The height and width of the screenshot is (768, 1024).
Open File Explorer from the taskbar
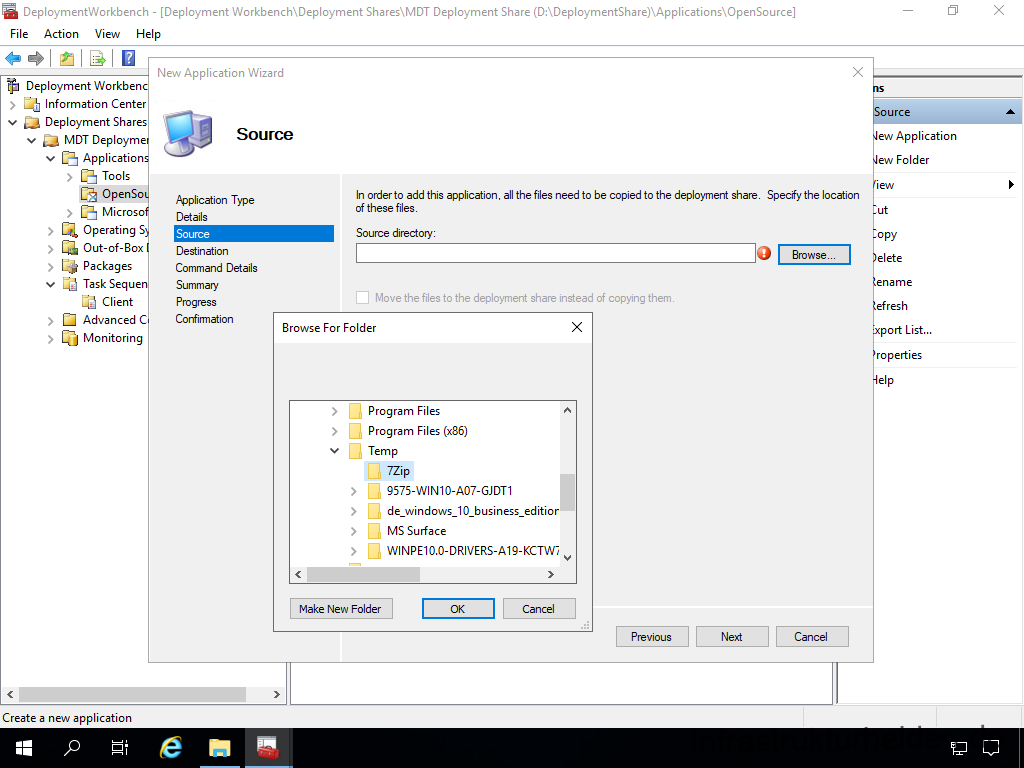tap(219, 747)
